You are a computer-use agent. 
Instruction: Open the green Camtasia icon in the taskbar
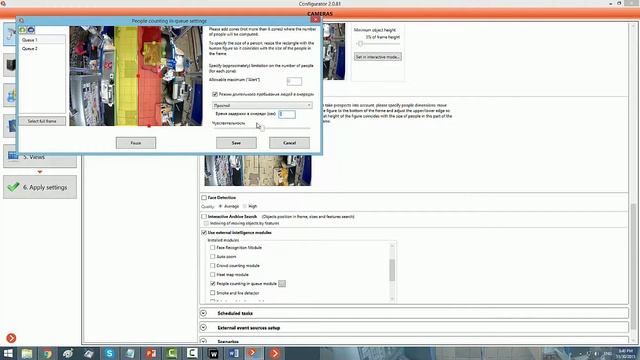point(172,353)
